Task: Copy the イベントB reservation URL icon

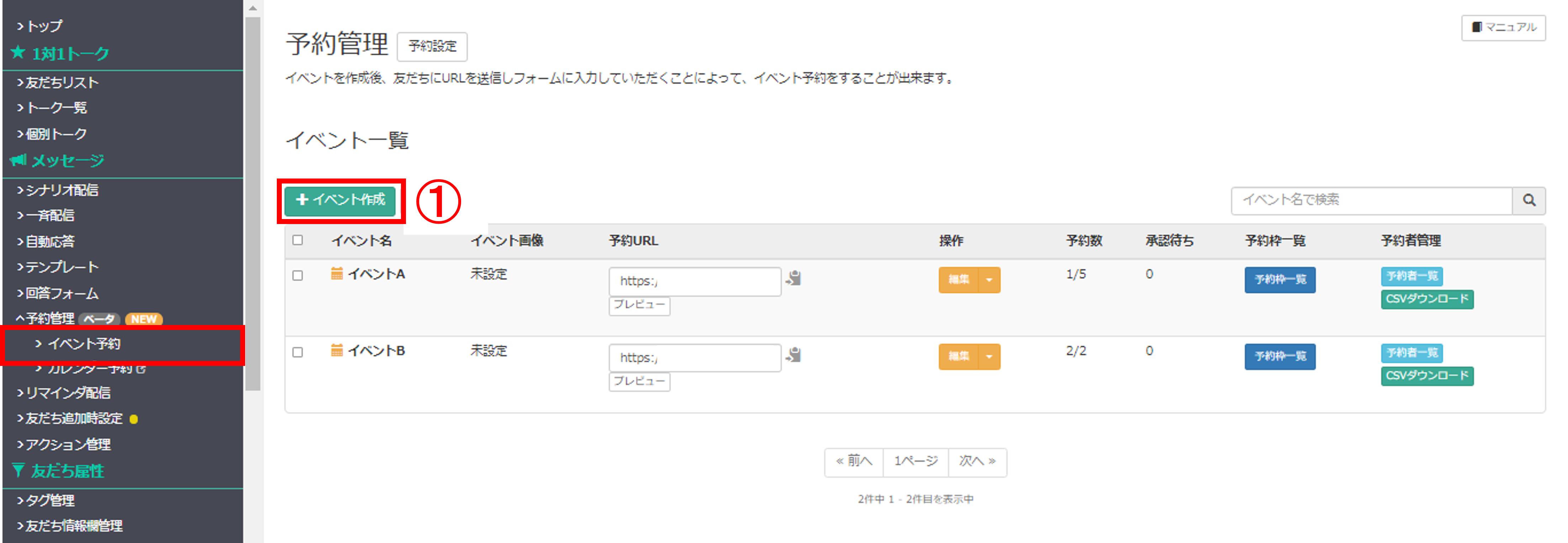Action: [793, 355]
